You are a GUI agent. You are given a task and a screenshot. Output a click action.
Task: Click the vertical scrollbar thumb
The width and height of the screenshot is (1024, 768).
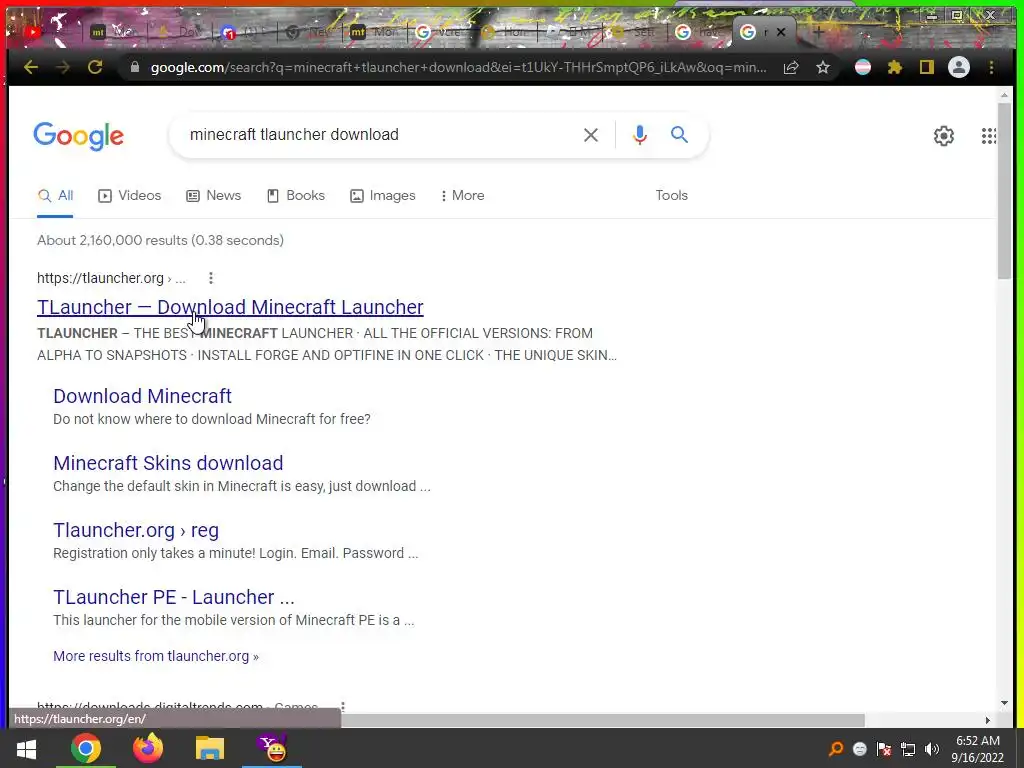pyautogui.click(x=1004, y=191)
